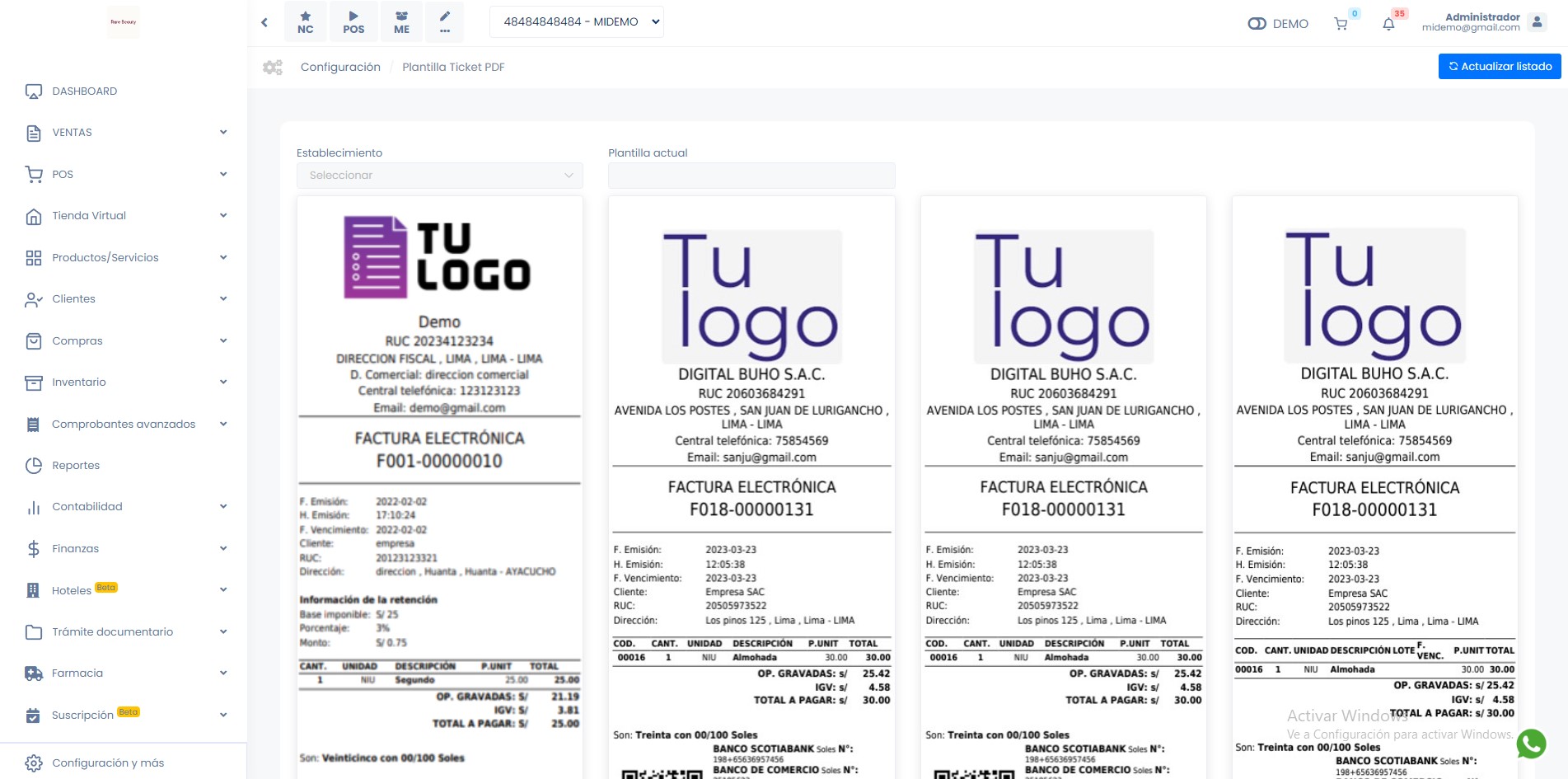Open the 48484848484 - MIDEMO company selector
The width and height of the screenshot is (1568, 779).
pos(576,22)
